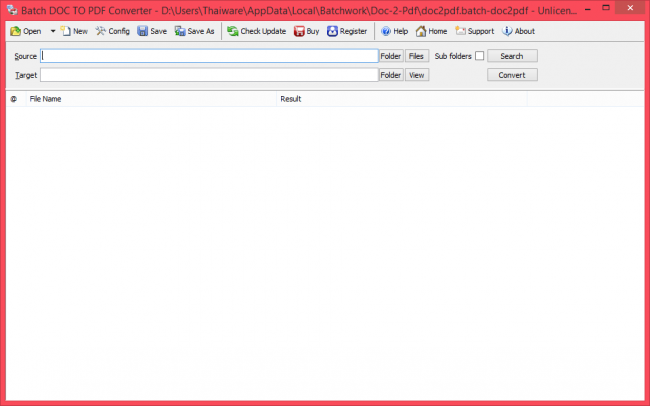Focus the Target path field
This screenshot has width=650, height=406.
point(209,75)
